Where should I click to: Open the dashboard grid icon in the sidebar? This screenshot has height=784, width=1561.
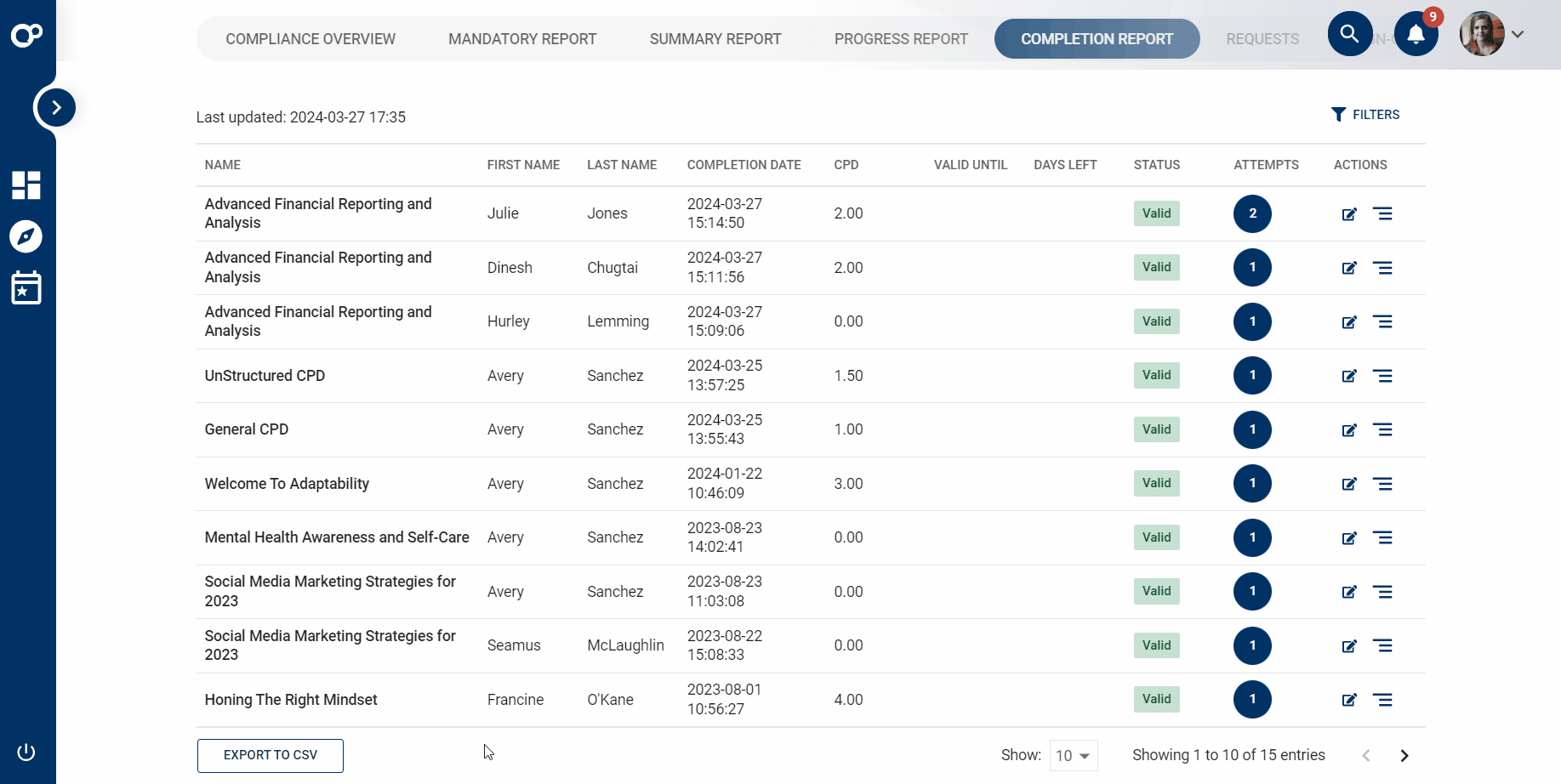[x=26, y=185]
